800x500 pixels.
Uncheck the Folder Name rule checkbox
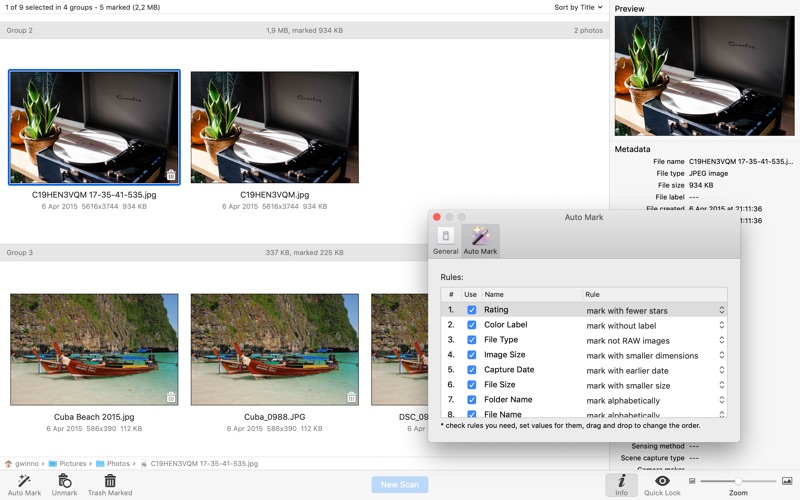point(471,399)
